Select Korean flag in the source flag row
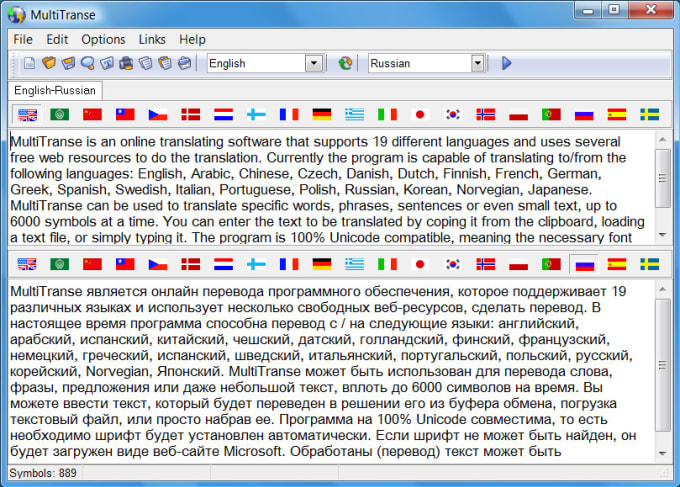Viewport: 680px width, 487px height. pos(453,114)
